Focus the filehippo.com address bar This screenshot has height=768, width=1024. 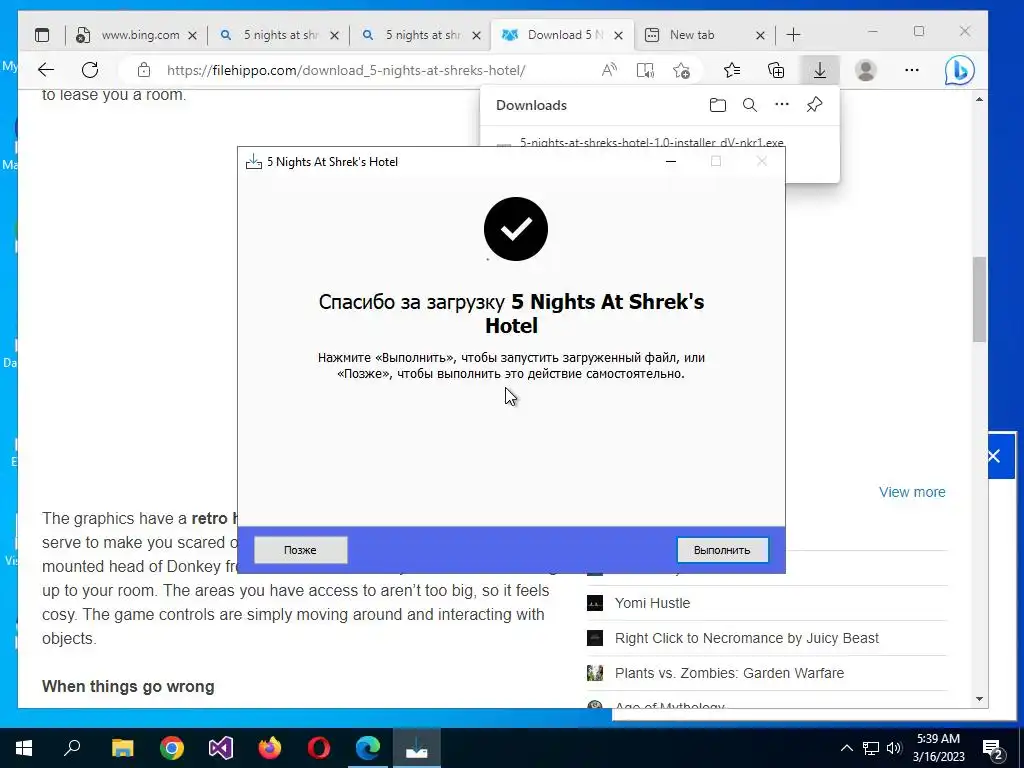point(346,70)
